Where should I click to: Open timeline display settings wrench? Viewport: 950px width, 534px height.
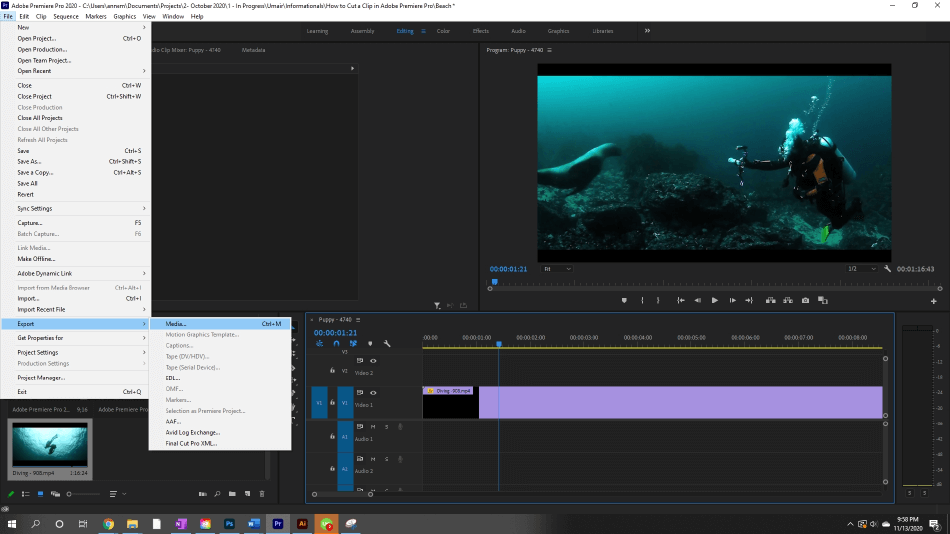click(x=387, y=344)
